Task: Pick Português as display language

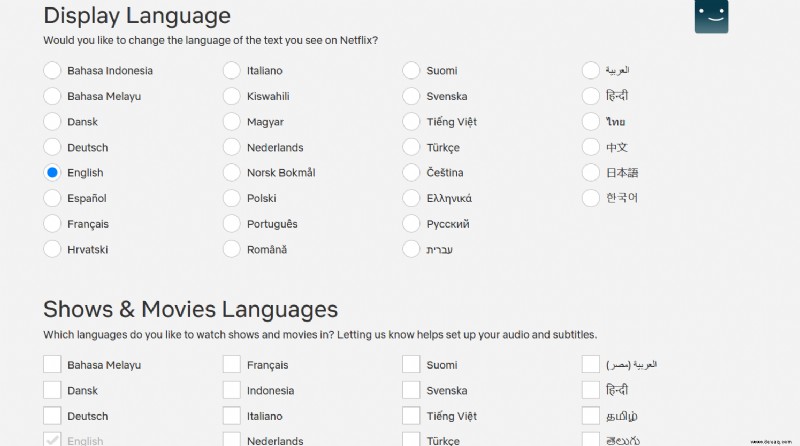Action: point(232,224)
